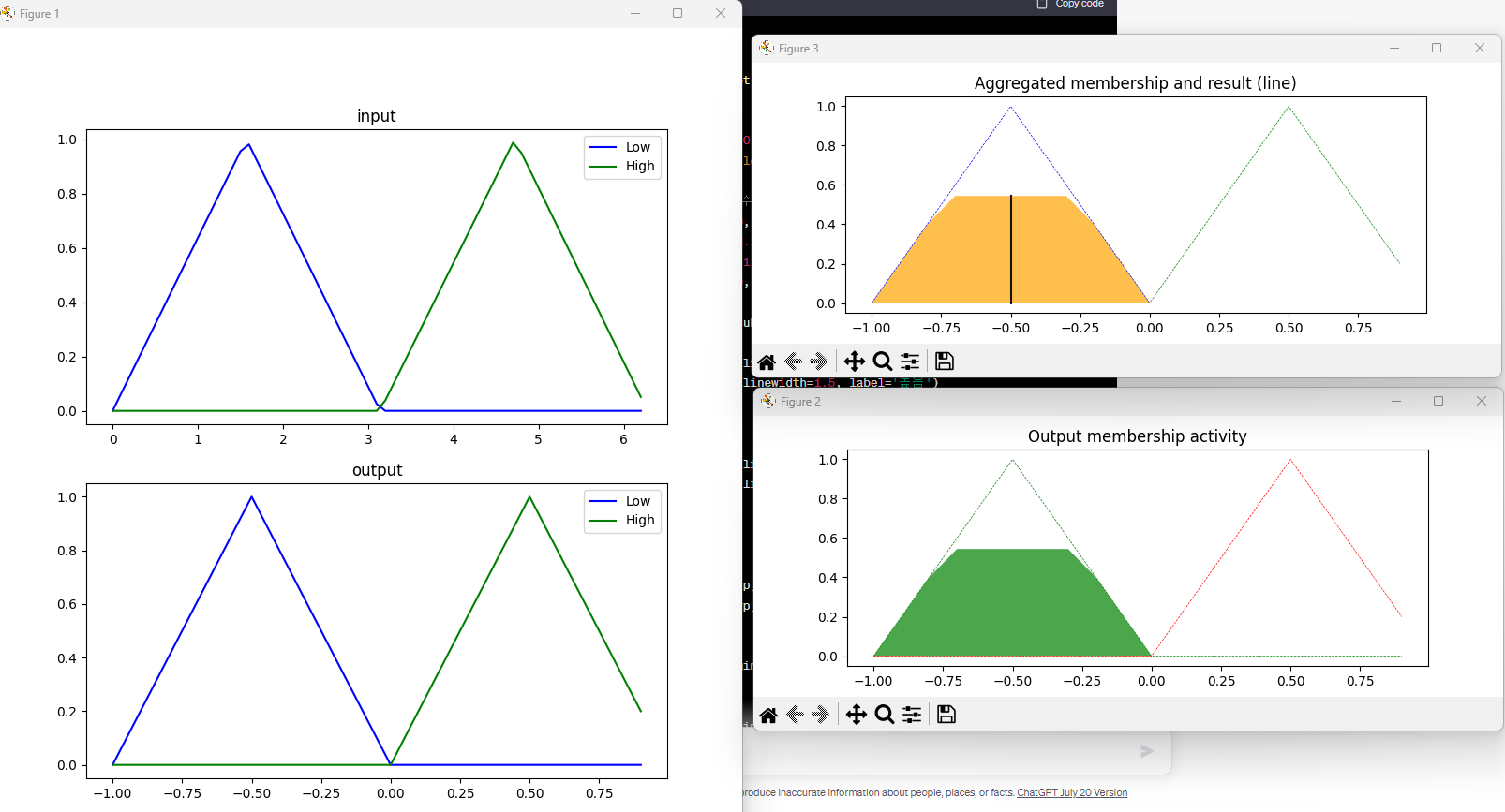This screenshot has width=1505, height=812.
Task: Click Back arrow in Figure 3 toolbar
Action: pyautogui.click(x=794, y=362)
